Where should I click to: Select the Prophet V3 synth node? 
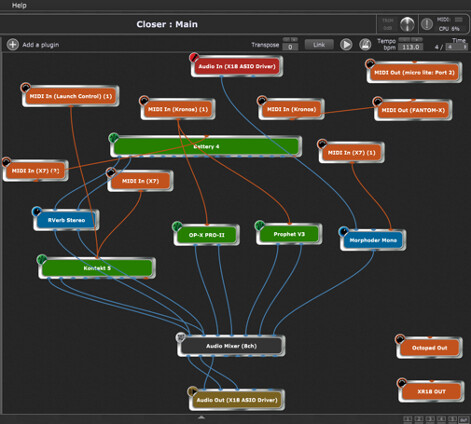point(289,234)
